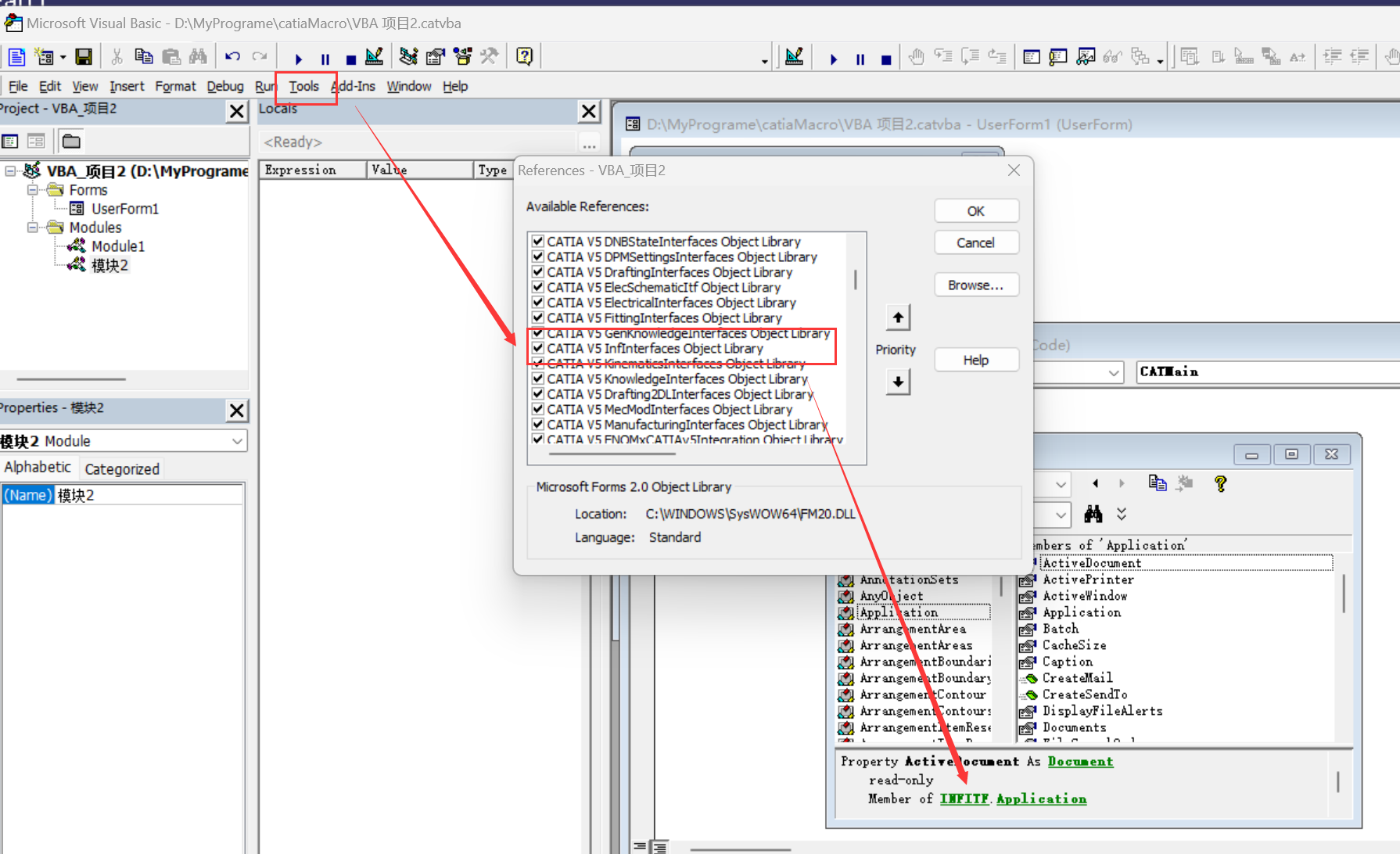This screenshot has height=854, width=1400.
Task: Uncheck CATIA V5 ElectricalInterfaces Object Library
Action: click(x=538, y=303)
